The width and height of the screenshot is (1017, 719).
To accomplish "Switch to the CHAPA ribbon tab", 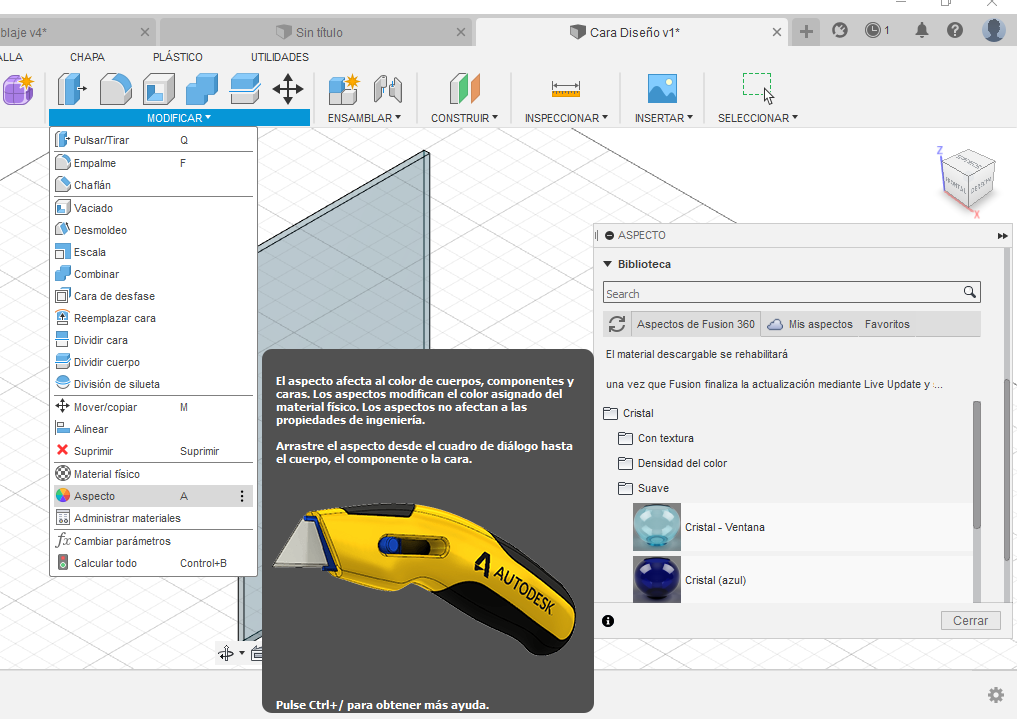I will 88,57.
